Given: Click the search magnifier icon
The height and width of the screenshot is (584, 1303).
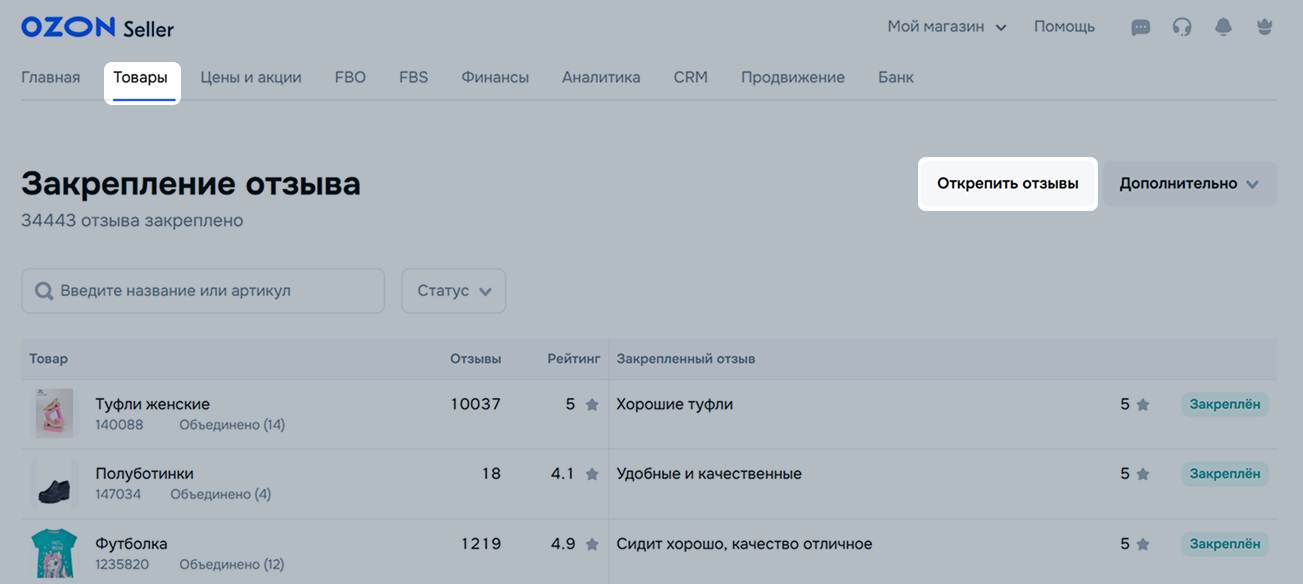Looking at the screenshot, I should tap(44, 291).
